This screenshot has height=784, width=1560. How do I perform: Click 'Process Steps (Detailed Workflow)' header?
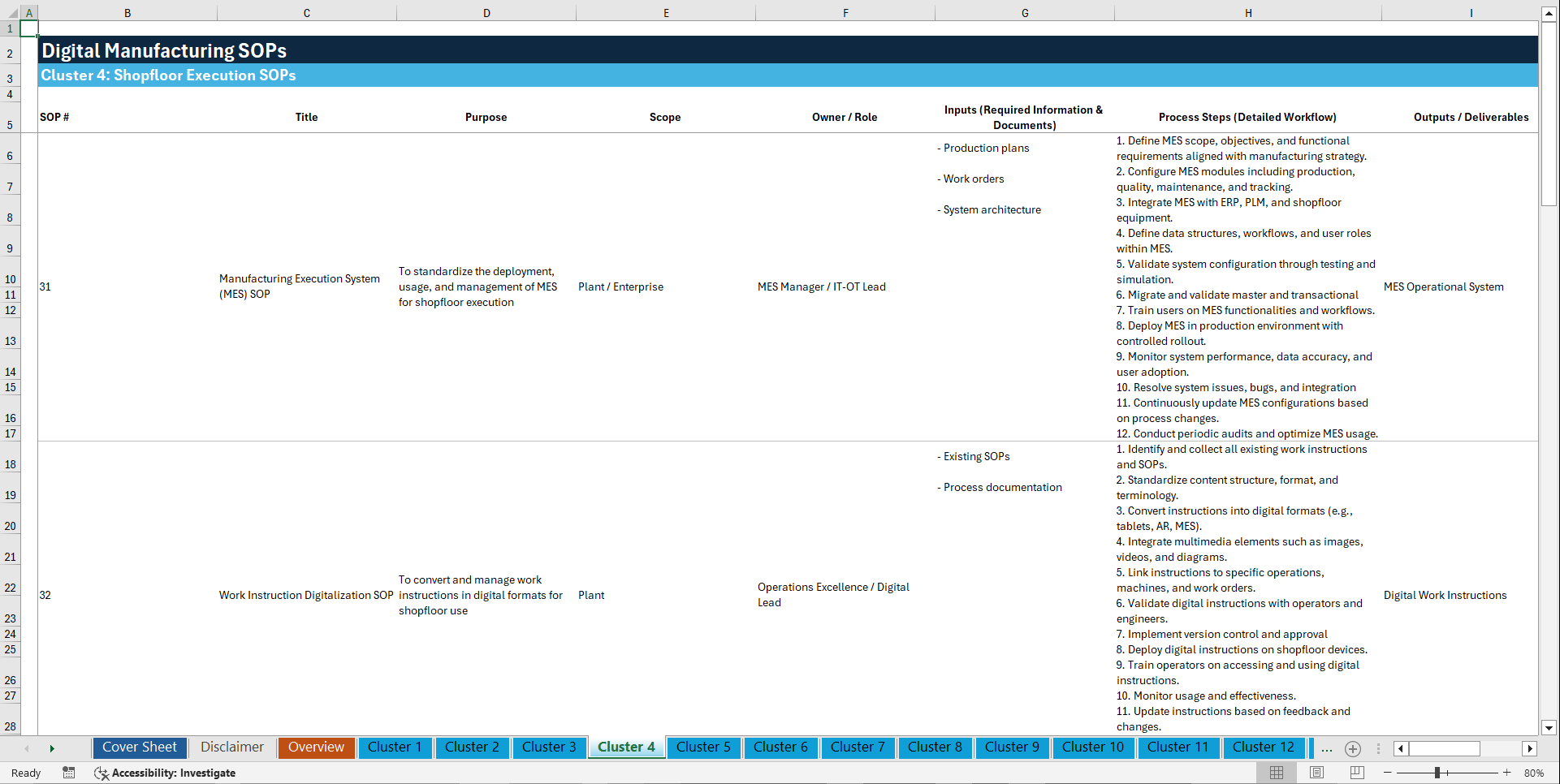[x=1247, y=117]
